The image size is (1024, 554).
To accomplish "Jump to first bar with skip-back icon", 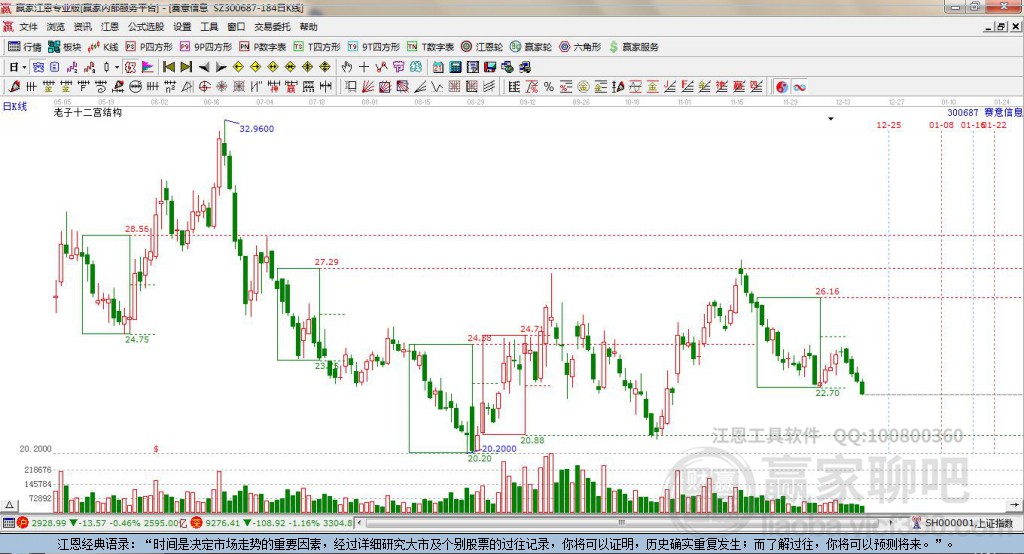I will pos(168,67).
